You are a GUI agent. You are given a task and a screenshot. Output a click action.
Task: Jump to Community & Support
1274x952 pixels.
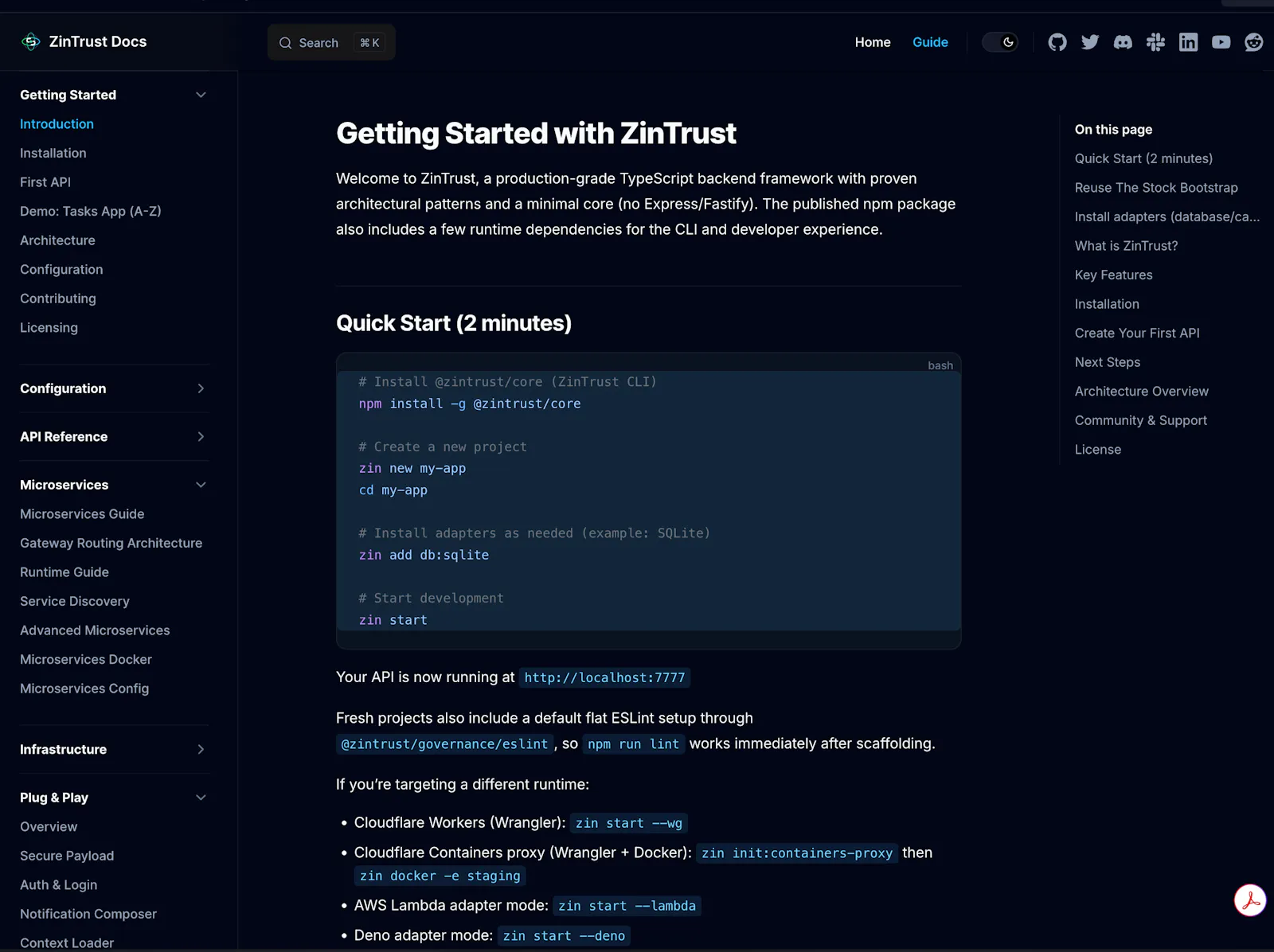tap(1141, 420)
